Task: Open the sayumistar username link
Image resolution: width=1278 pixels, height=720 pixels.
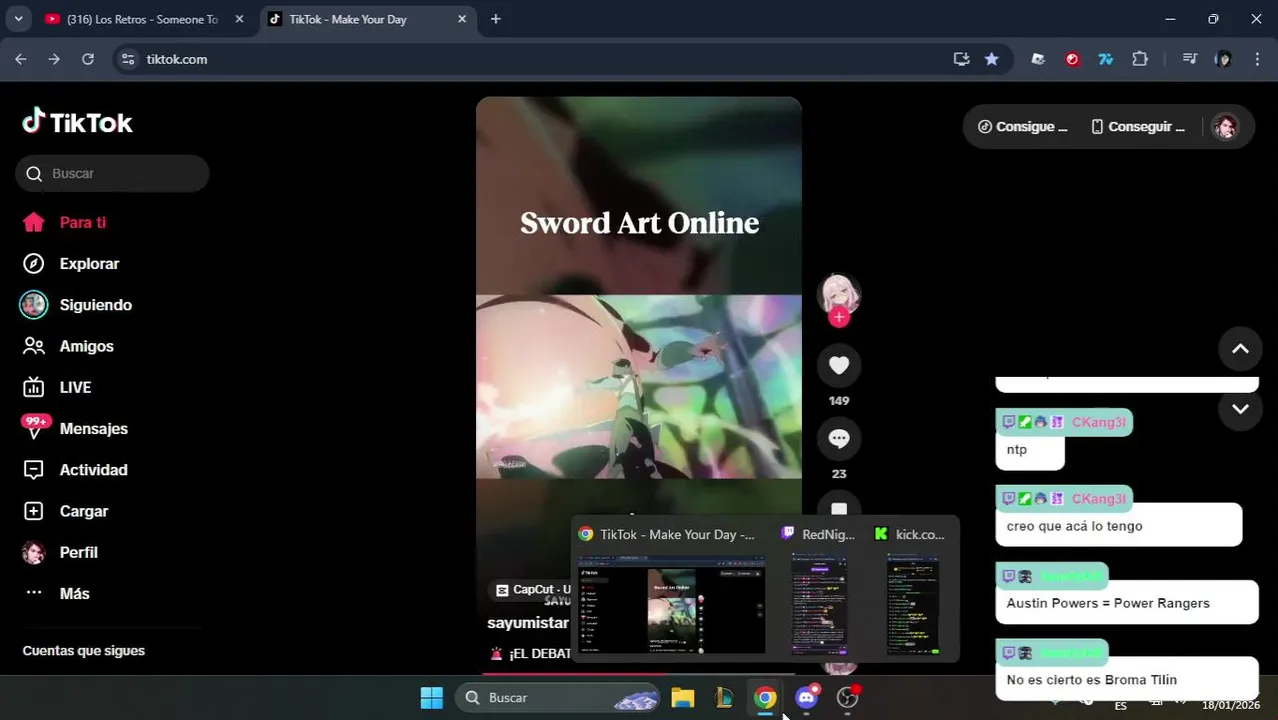Action: coord(528,622)
